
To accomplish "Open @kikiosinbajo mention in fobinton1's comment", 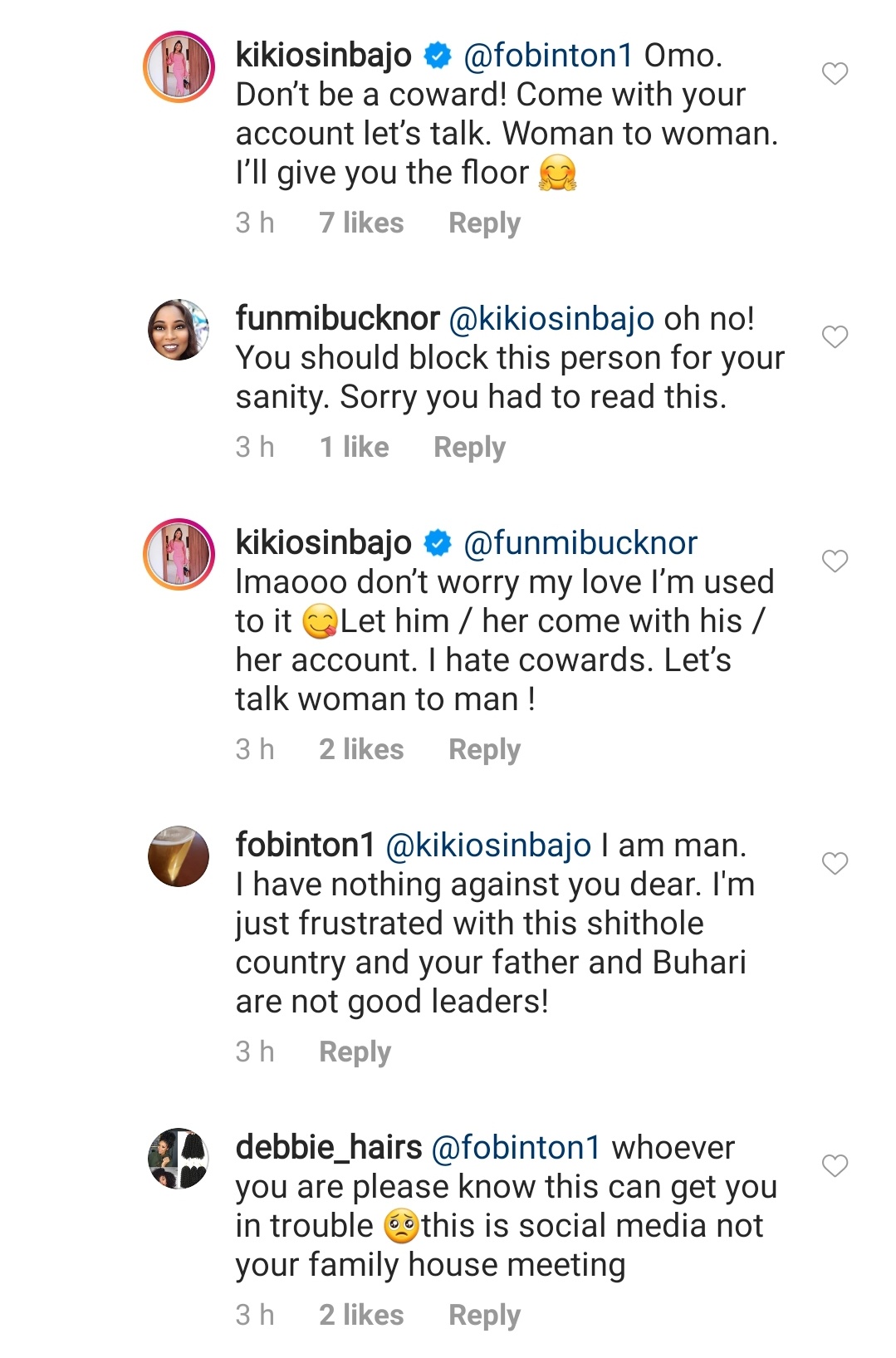I will pyautogui.click(x=488, y=846).
